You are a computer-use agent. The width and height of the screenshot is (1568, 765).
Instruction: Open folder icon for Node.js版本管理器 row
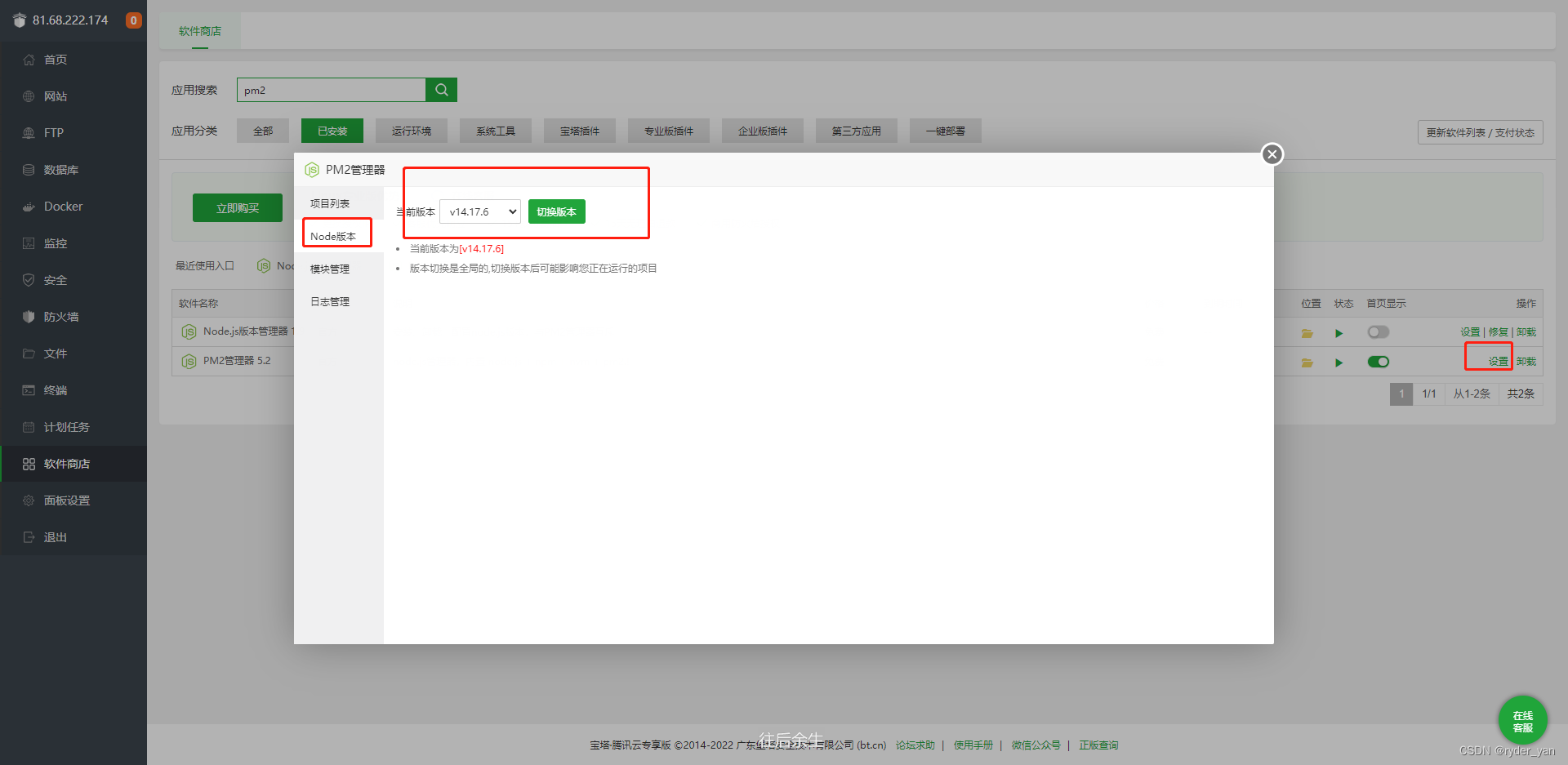point(1307,333)
